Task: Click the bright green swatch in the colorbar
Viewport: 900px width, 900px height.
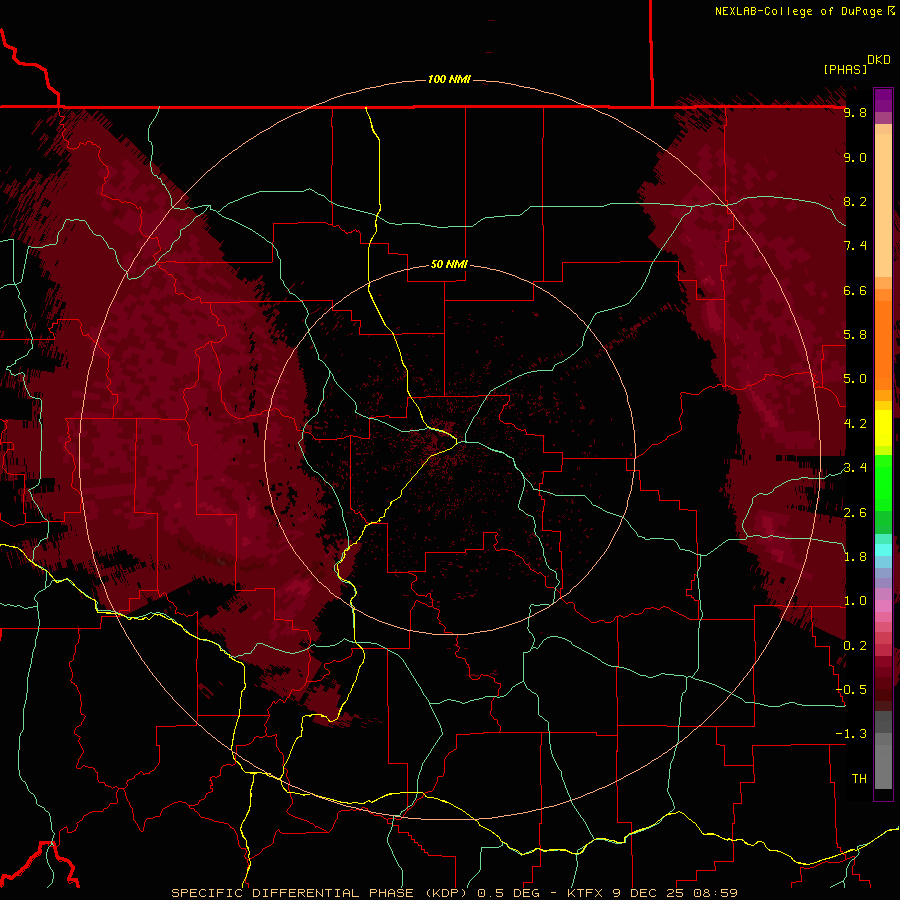Action: pyautogui.click(x=883, y=483)
